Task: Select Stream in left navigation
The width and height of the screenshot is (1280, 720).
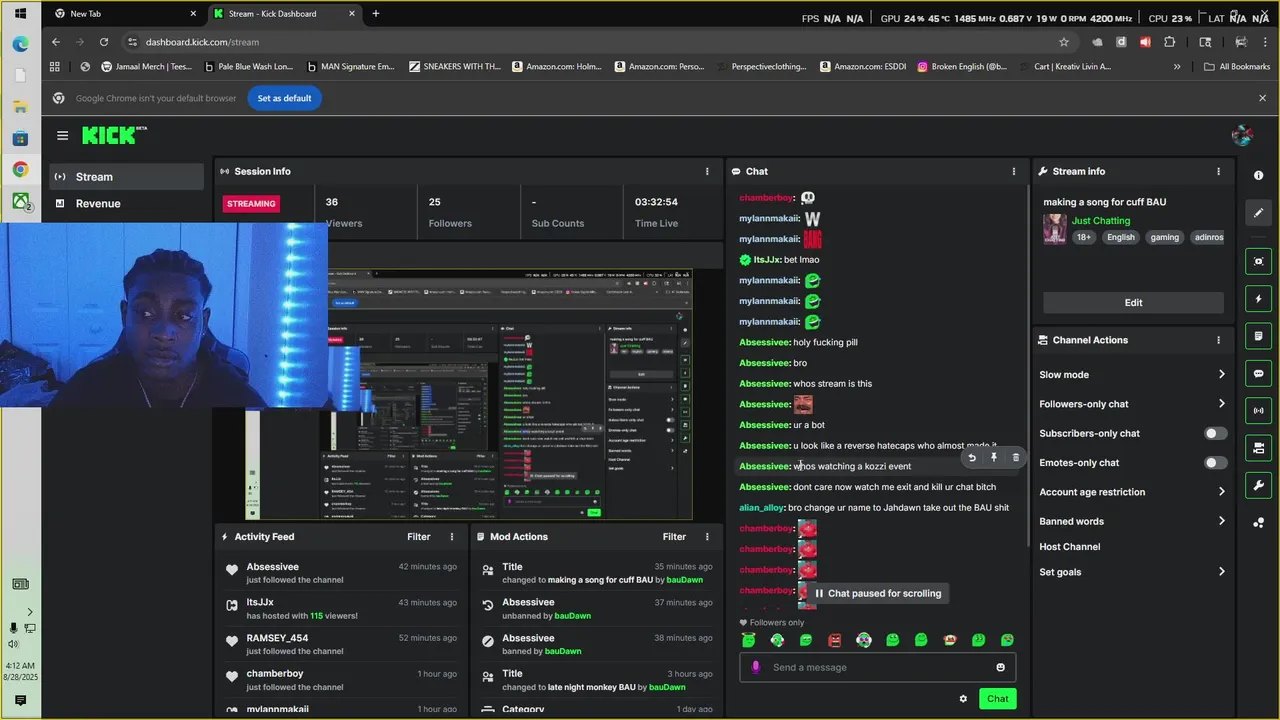Action: [x=128, y=177]
